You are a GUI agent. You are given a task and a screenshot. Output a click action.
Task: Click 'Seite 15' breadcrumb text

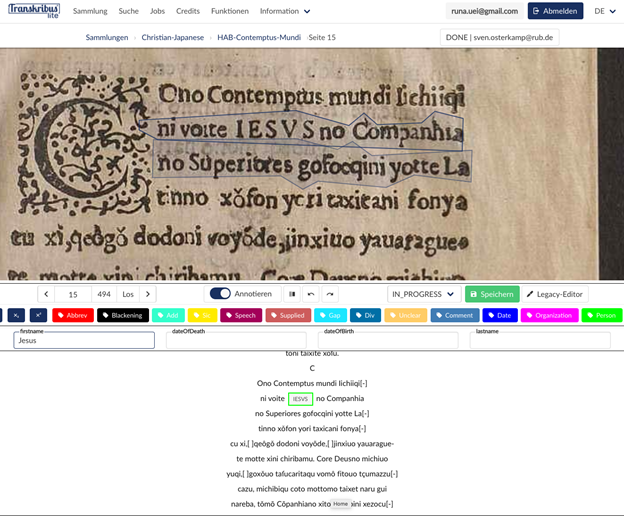[x=322, y=37]
